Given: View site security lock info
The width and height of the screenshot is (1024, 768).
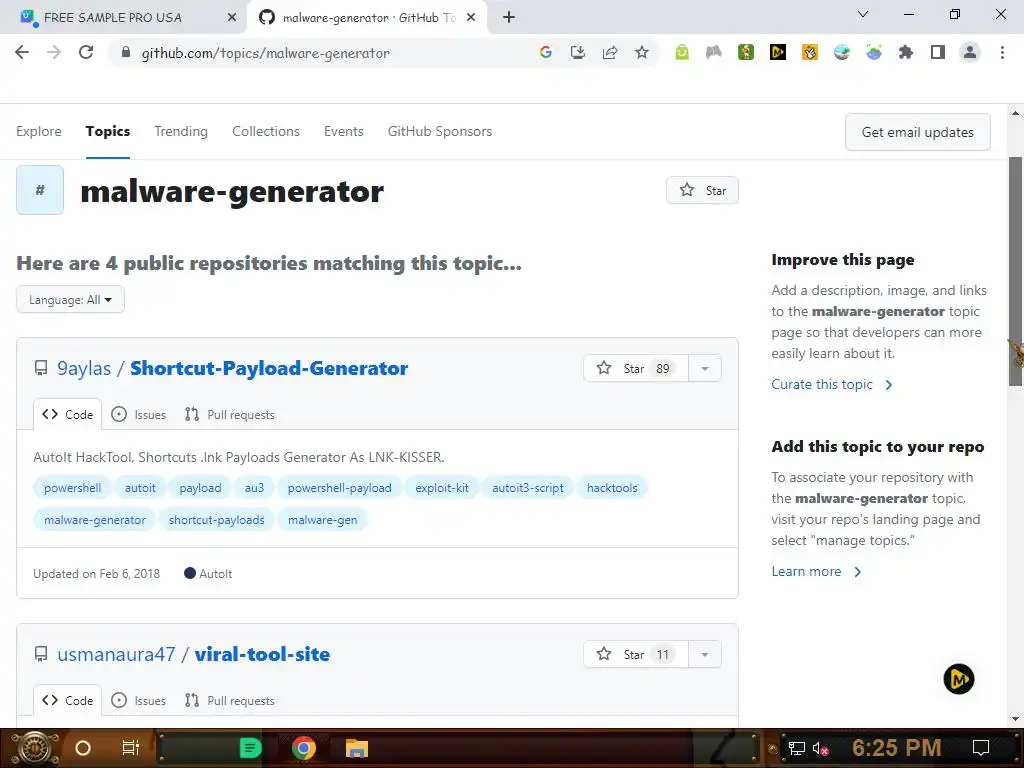Looking at the screenshot, I should tap(126, 52).
